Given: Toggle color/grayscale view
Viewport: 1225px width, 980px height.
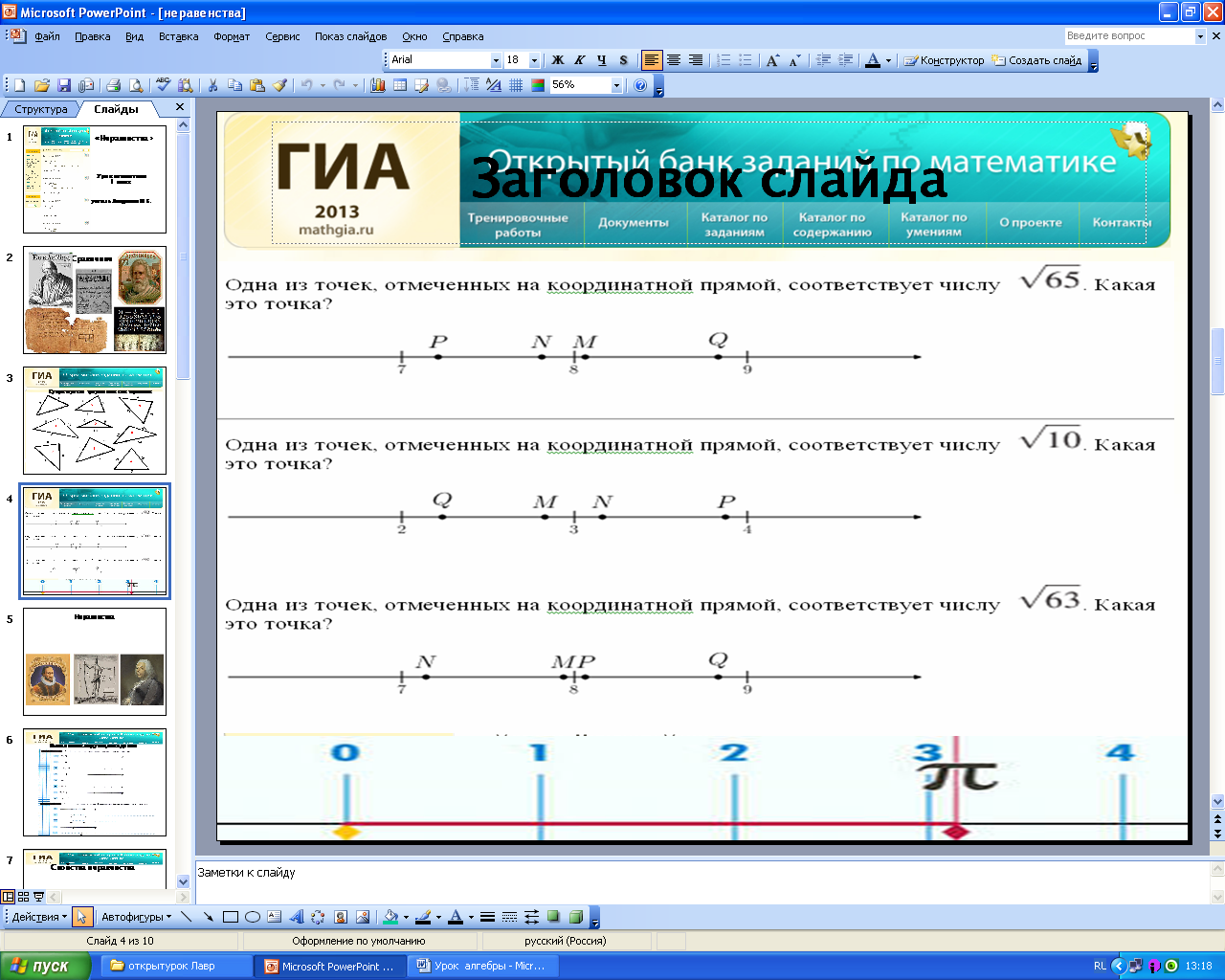Looking at the screenshot, I should tap(538, 85).
